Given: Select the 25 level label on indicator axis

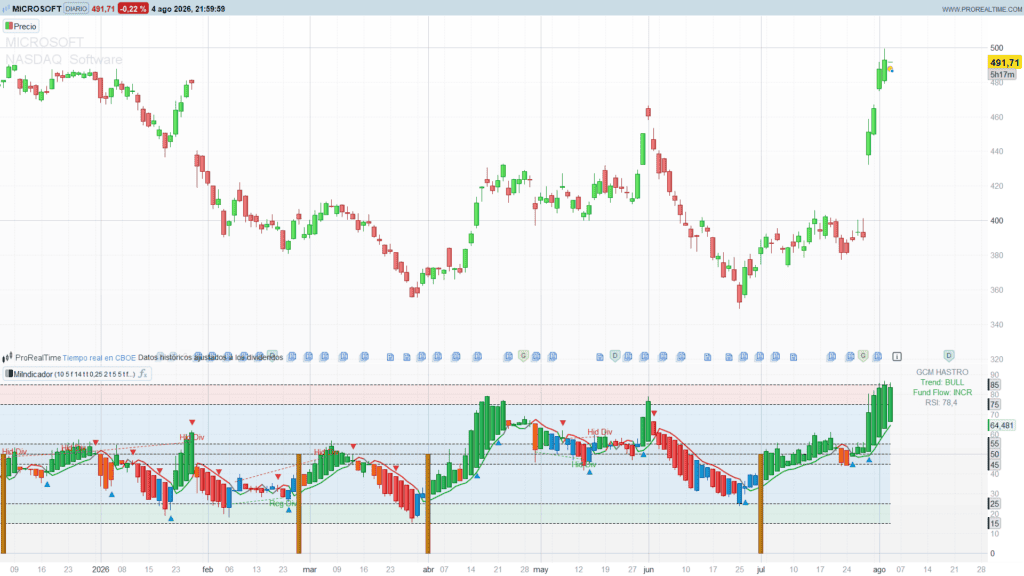Looking at the screenshot, I should click(x=995, y=504).
